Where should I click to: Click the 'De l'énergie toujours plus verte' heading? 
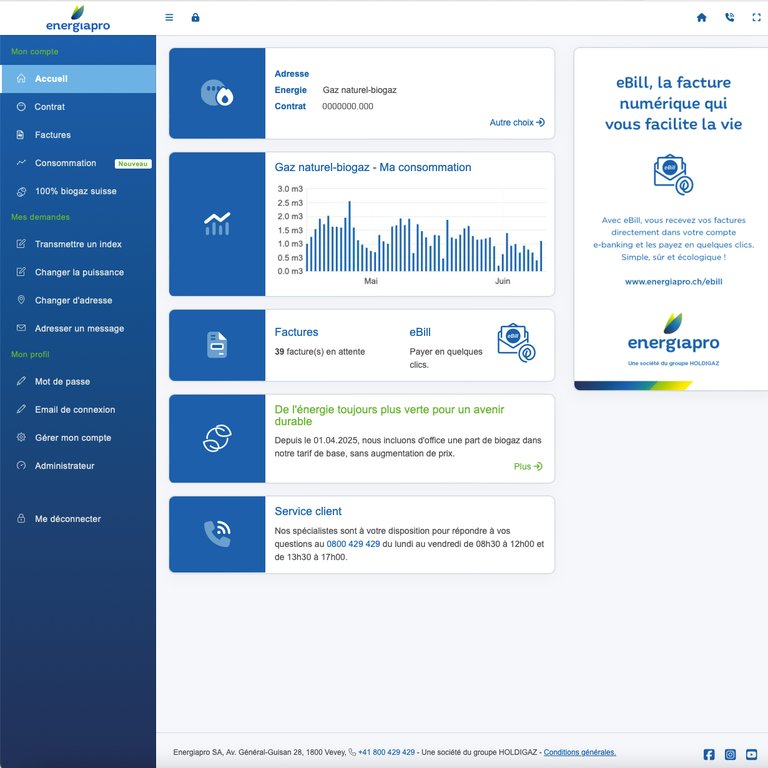click(389, 415)
